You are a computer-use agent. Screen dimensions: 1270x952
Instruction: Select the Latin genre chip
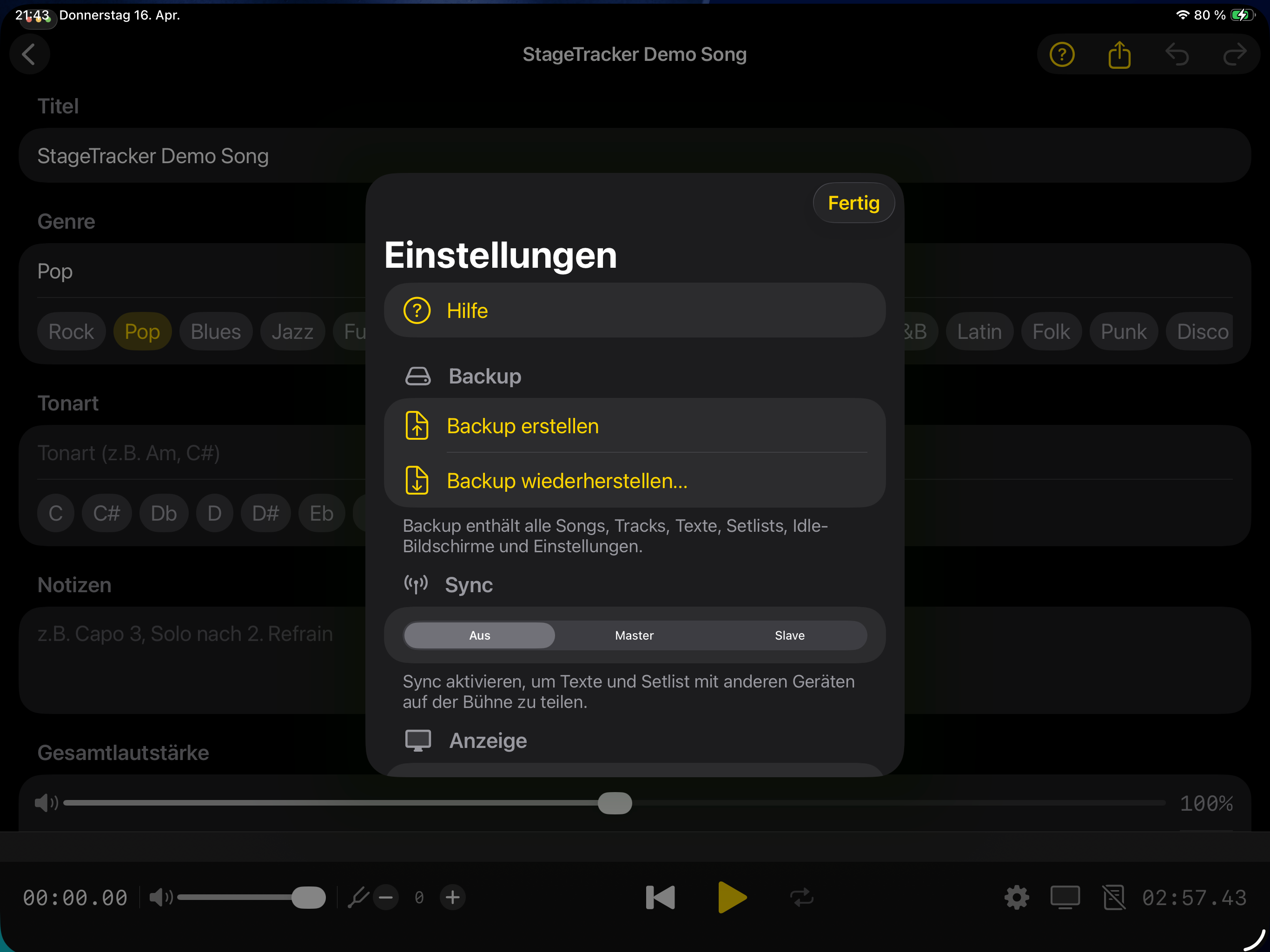point(979,331)
